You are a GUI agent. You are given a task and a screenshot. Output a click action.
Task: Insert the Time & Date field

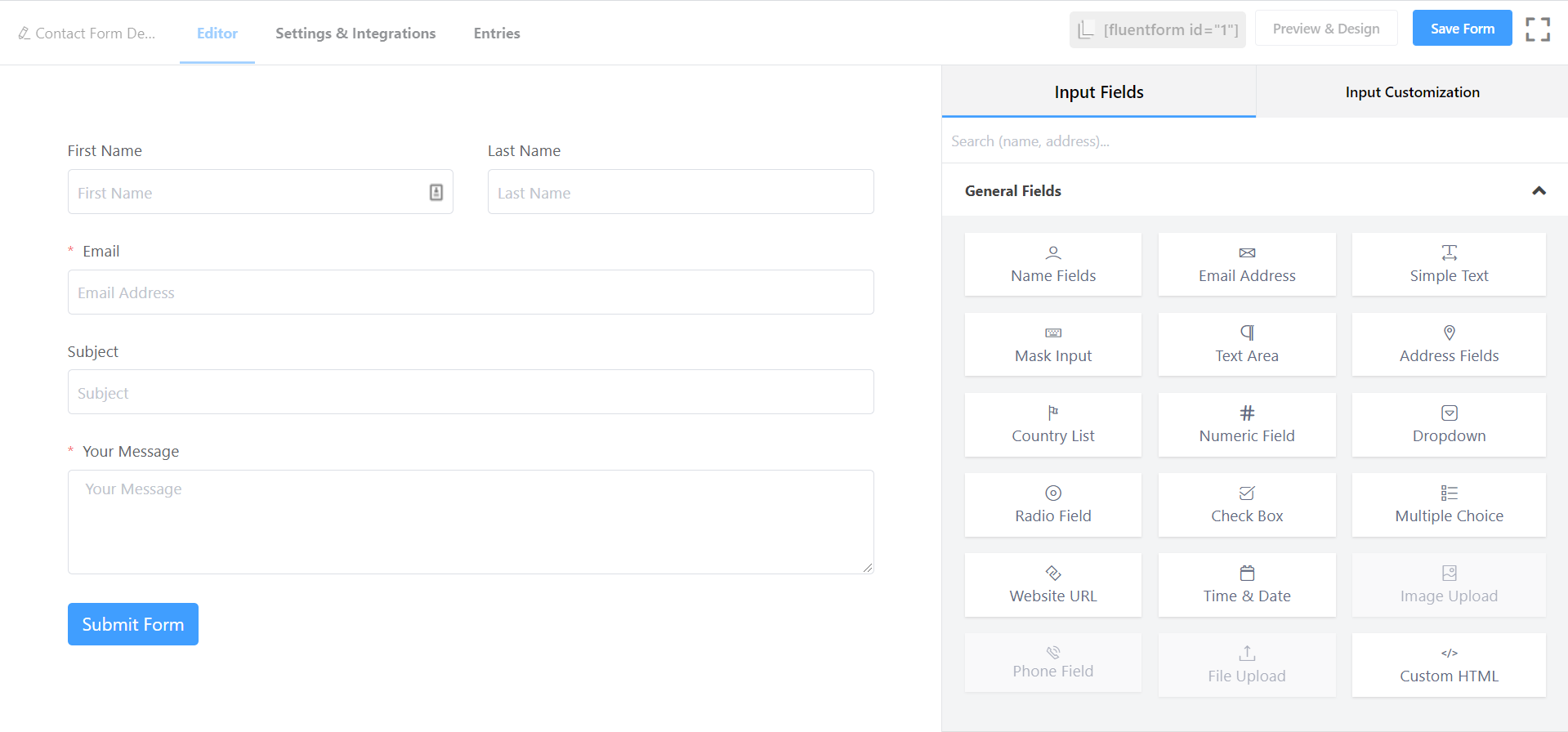point(1246,585)
